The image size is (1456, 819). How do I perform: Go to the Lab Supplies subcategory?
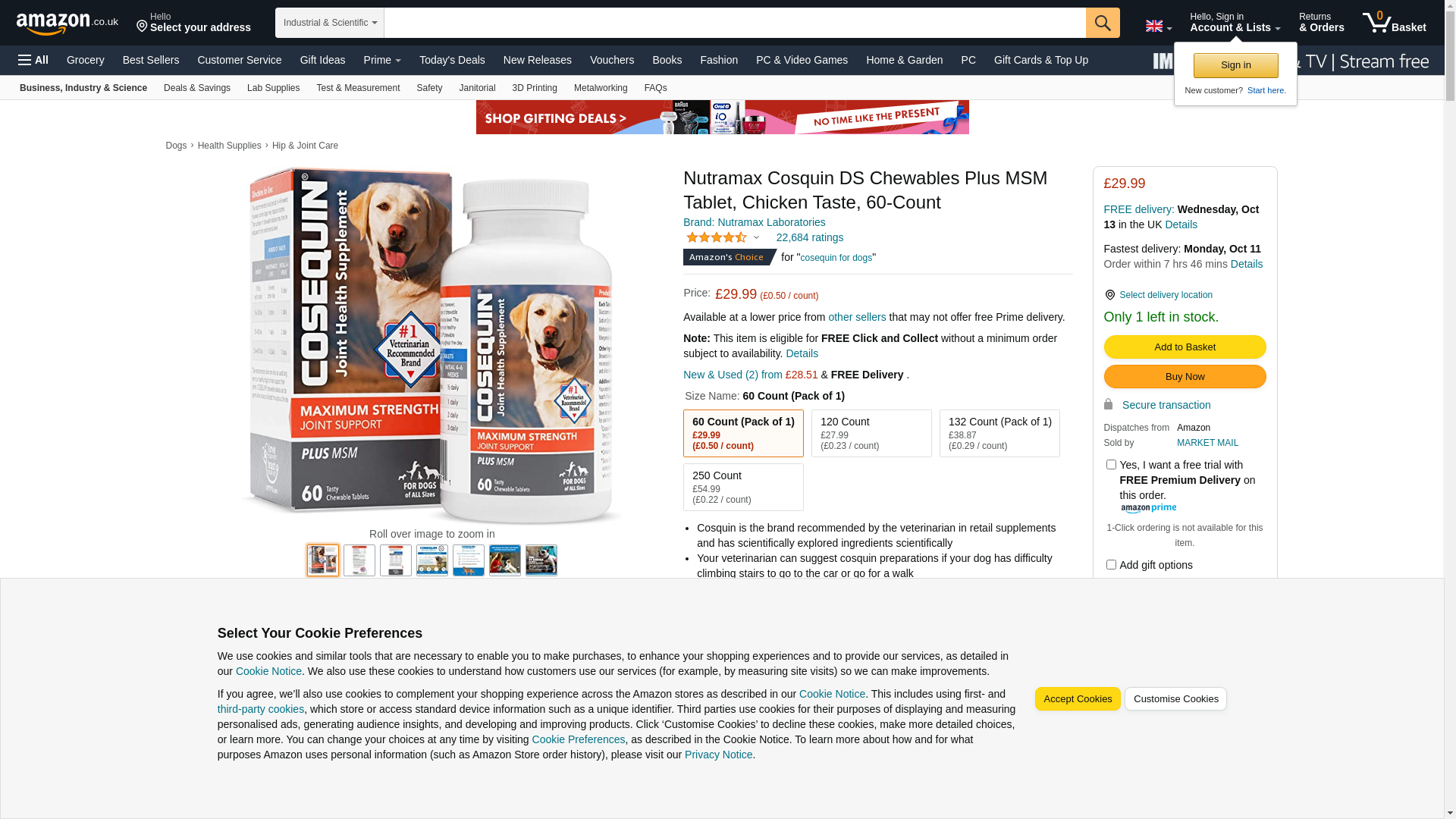pyautogui.click(x=273, y=88)
